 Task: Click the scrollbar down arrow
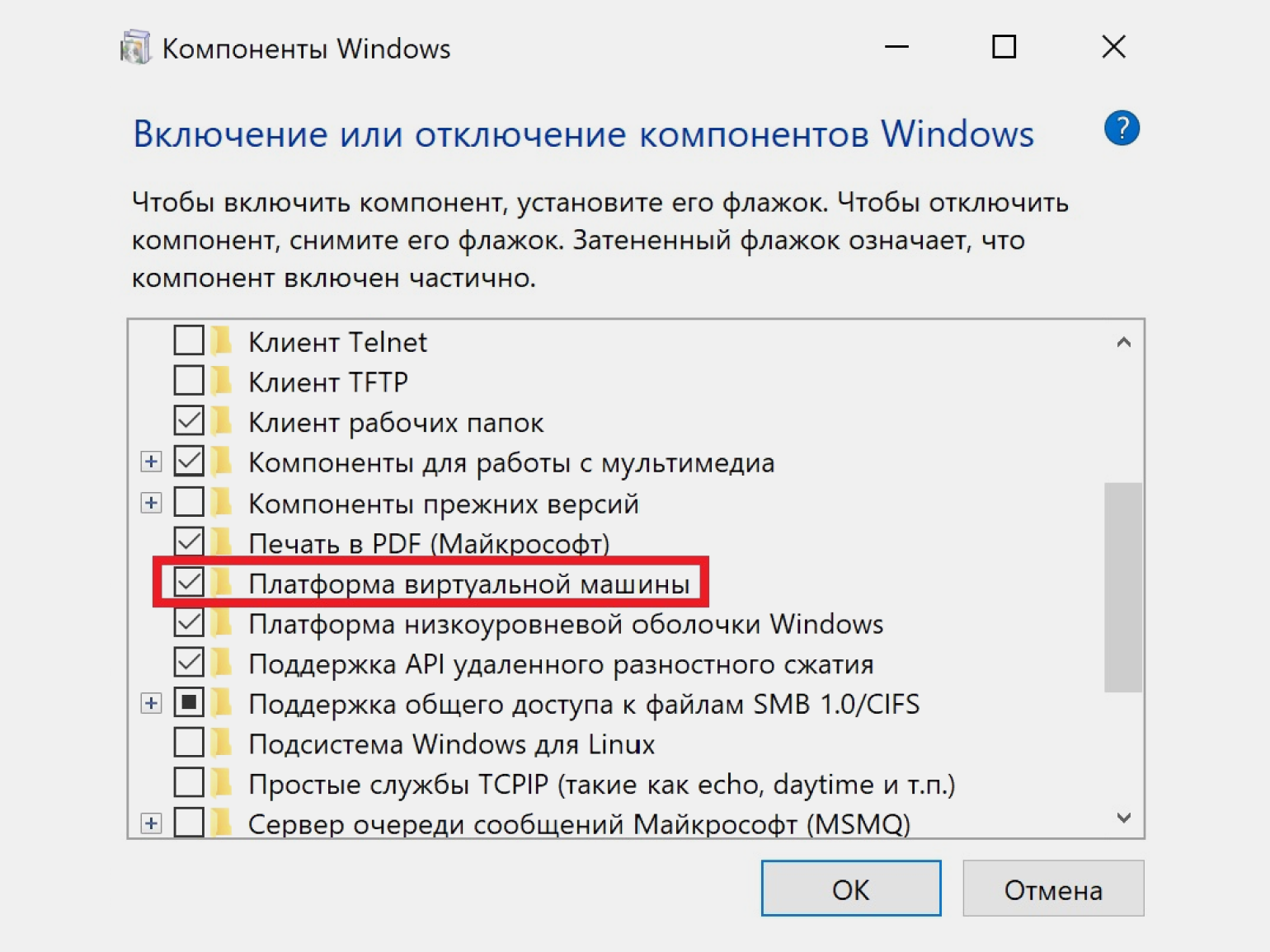[1123, 818]
